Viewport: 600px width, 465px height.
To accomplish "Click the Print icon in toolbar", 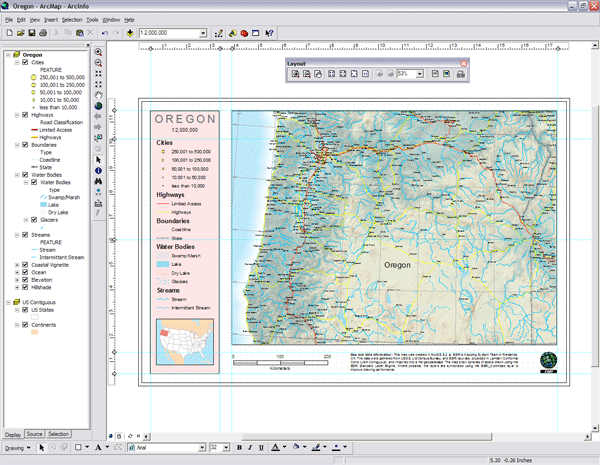I will [44, 33].
